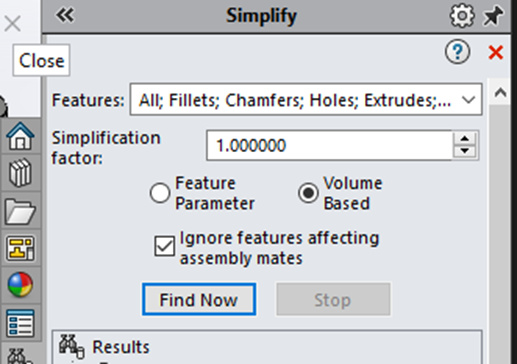Decrease simplification factor with down arrow

(465, 152)
